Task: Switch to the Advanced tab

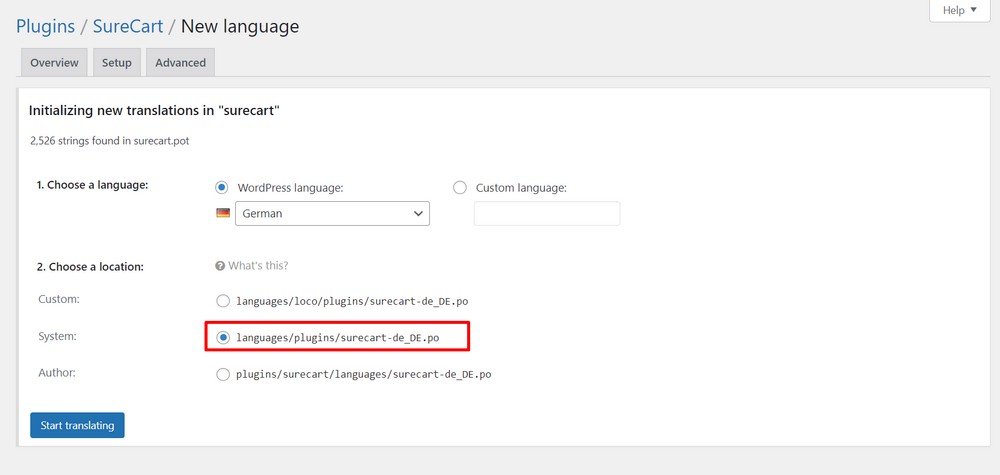Action: click(x=180, y=62)
